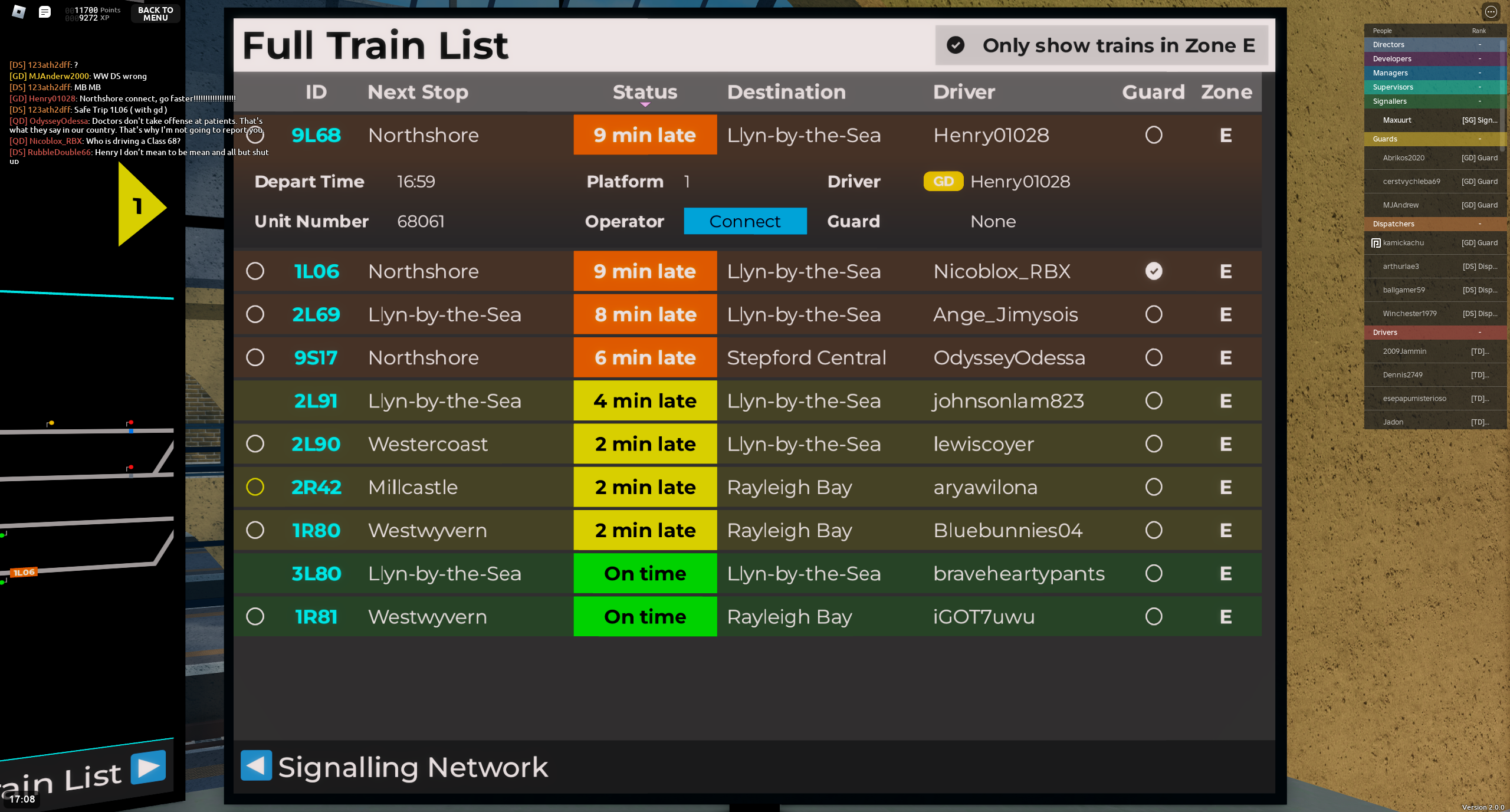Image resolution: width=1510 pixels, height=812 pixels.
Task: Select the 1L06 train marker on track map
Action: coord(24,572)
